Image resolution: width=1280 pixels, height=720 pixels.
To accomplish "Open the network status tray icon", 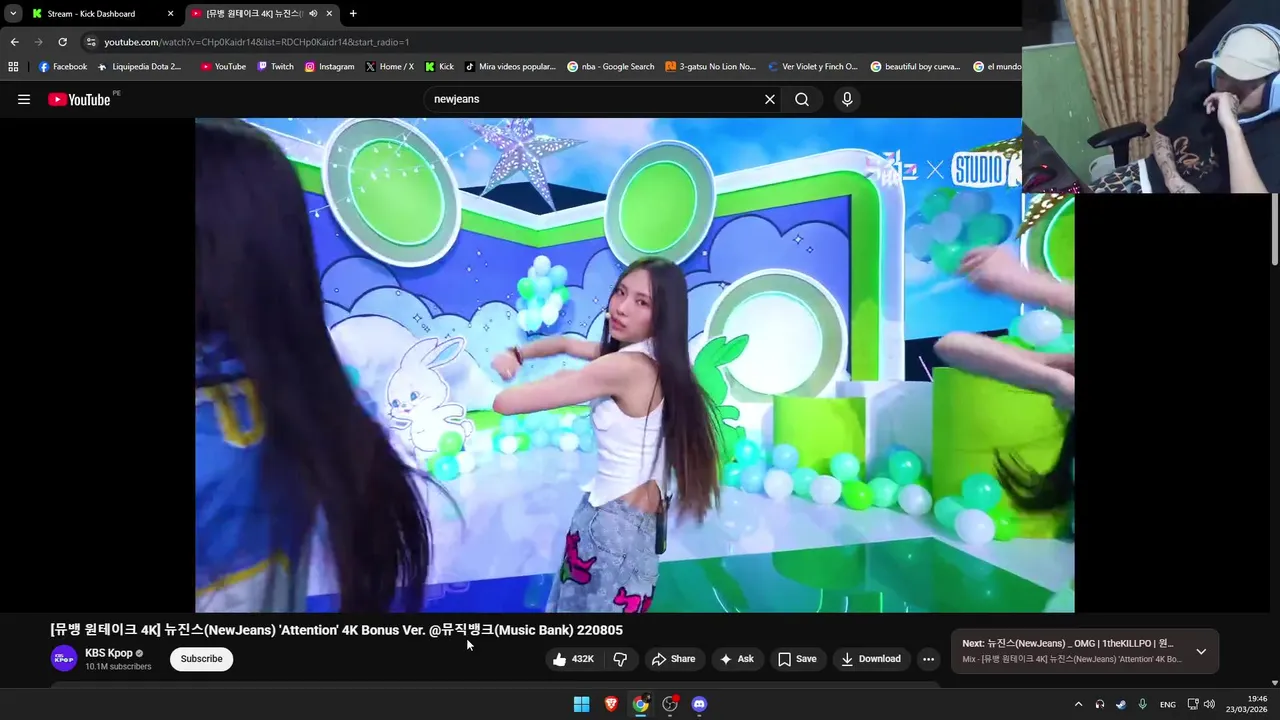I will [1193, 704].
